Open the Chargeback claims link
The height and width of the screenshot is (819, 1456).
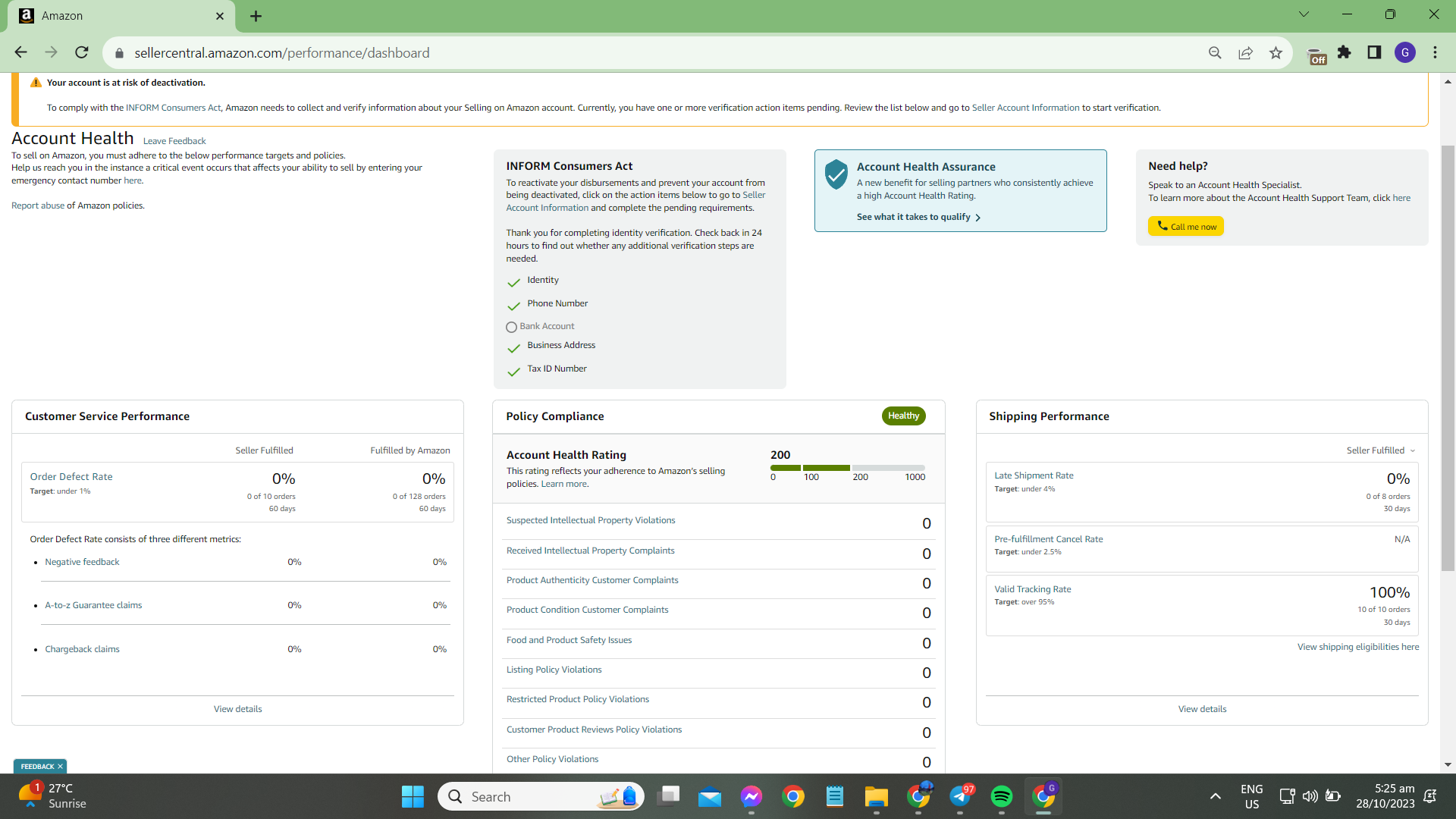[x=82, y=649]
